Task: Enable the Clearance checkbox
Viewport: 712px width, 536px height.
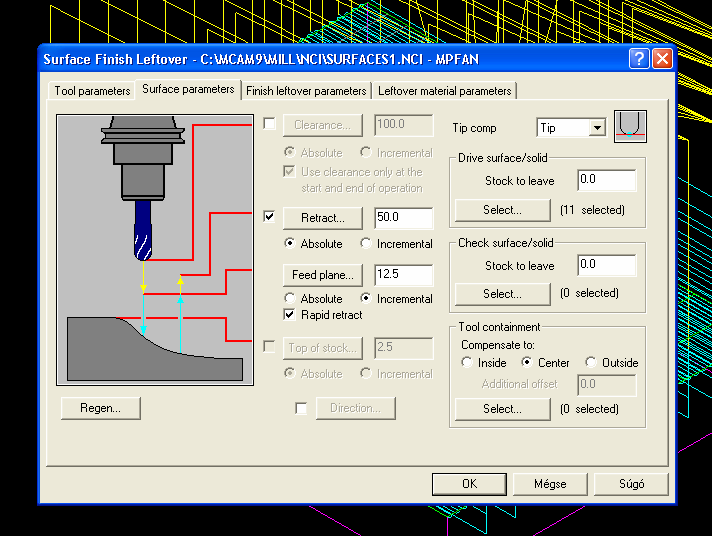Action: (x=269, y=124)
